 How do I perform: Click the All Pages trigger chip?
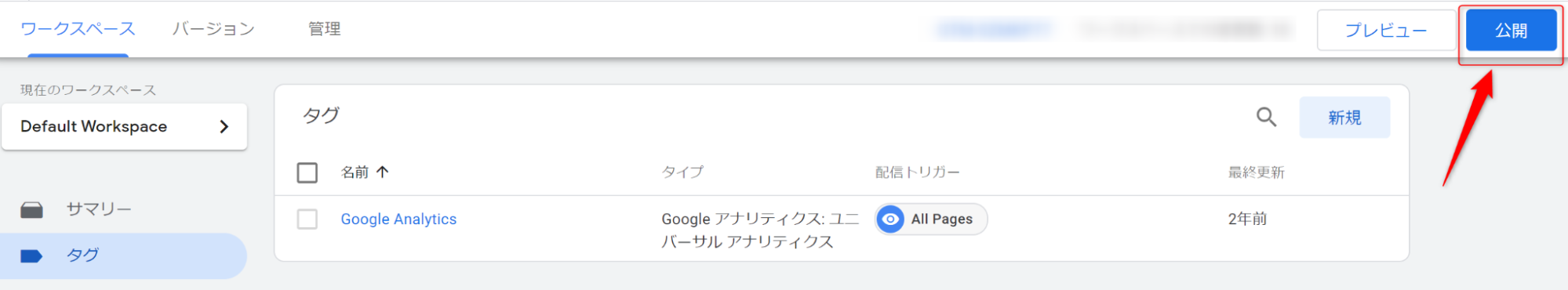[931, 219]
